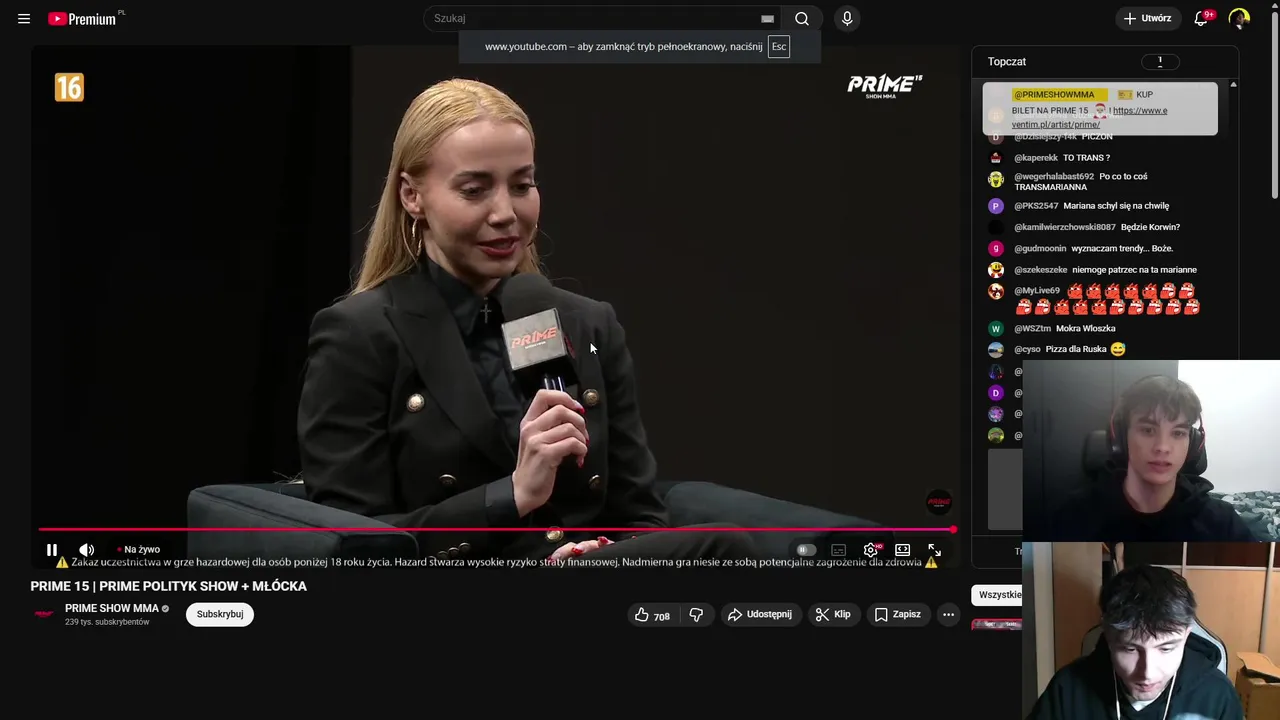1280x720 pixels.
Task: Click the @PKS2547 purple avatar
Action: [x=995, y=206]
